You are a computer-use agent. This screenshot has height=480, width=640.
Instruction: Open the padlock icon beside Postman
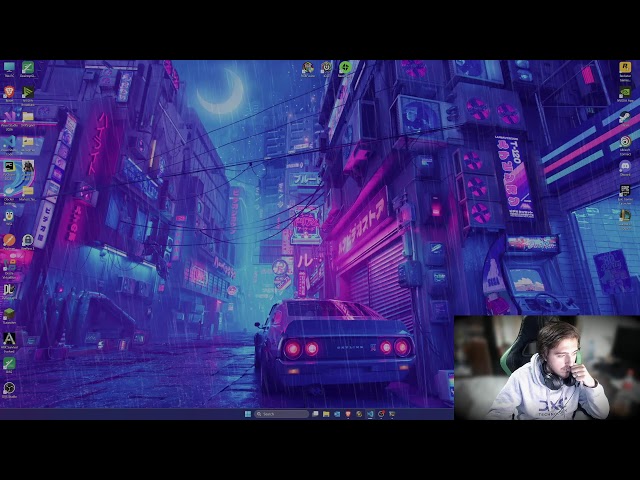(28, 240)
